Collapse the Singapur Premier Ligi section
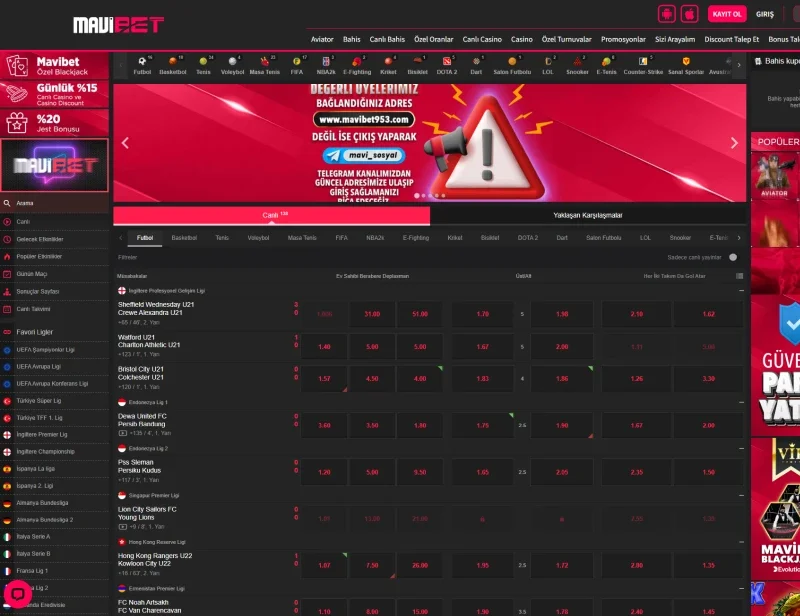 741,495
